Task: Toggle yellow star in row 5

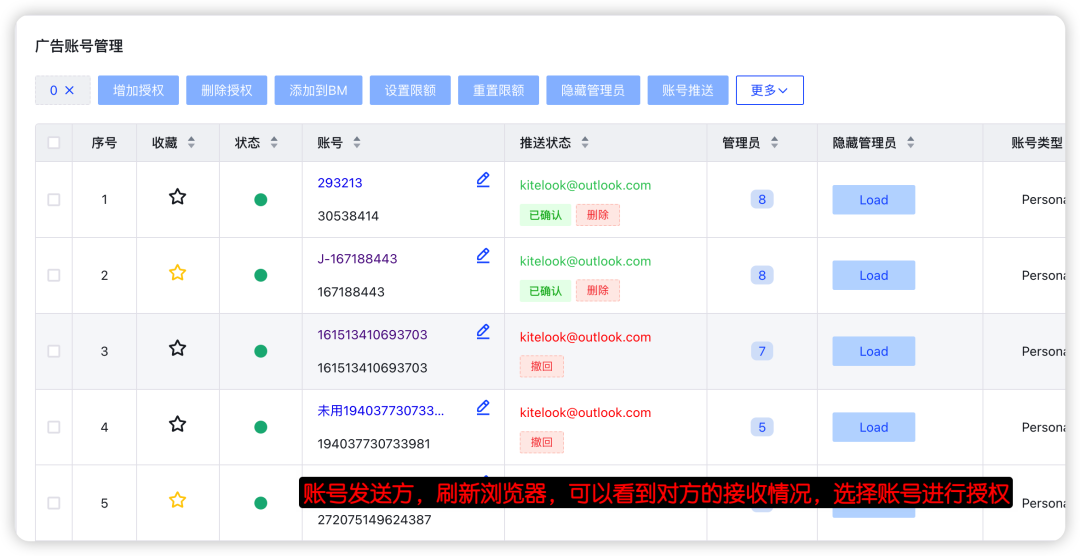Action: click(178, 500)
